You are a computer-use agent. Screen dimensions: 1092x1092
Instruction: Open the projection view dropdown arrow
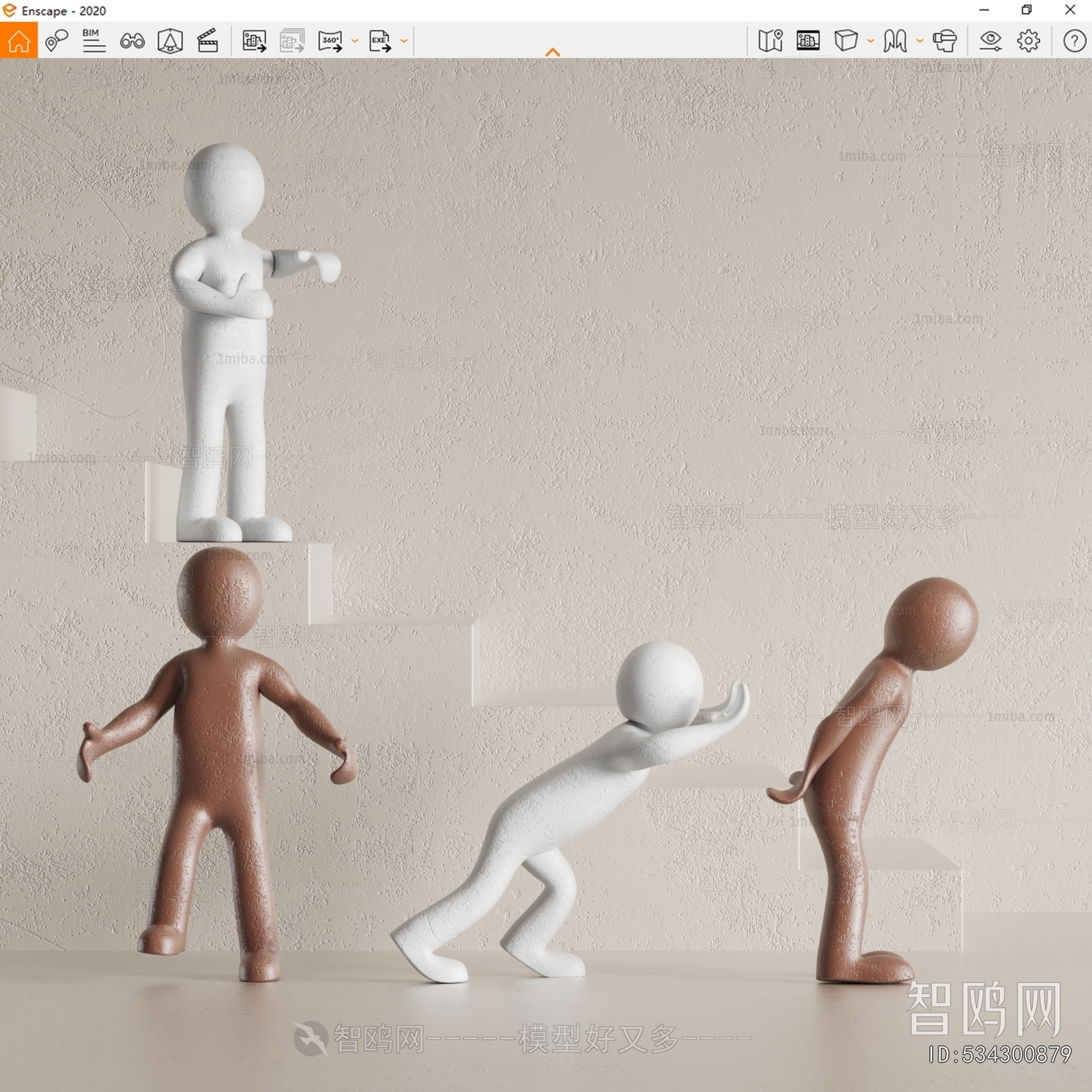pos(871,41)
